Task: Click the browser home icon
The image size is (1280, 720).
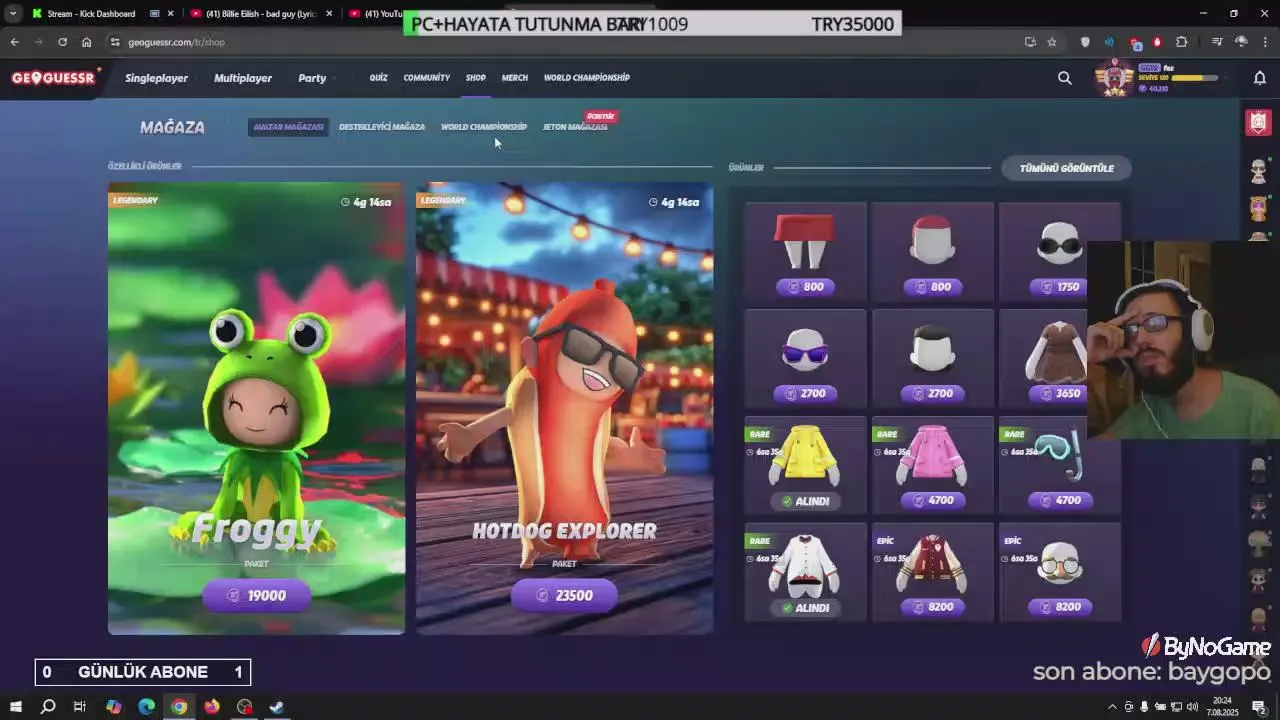Action: (x=86, y=42)
